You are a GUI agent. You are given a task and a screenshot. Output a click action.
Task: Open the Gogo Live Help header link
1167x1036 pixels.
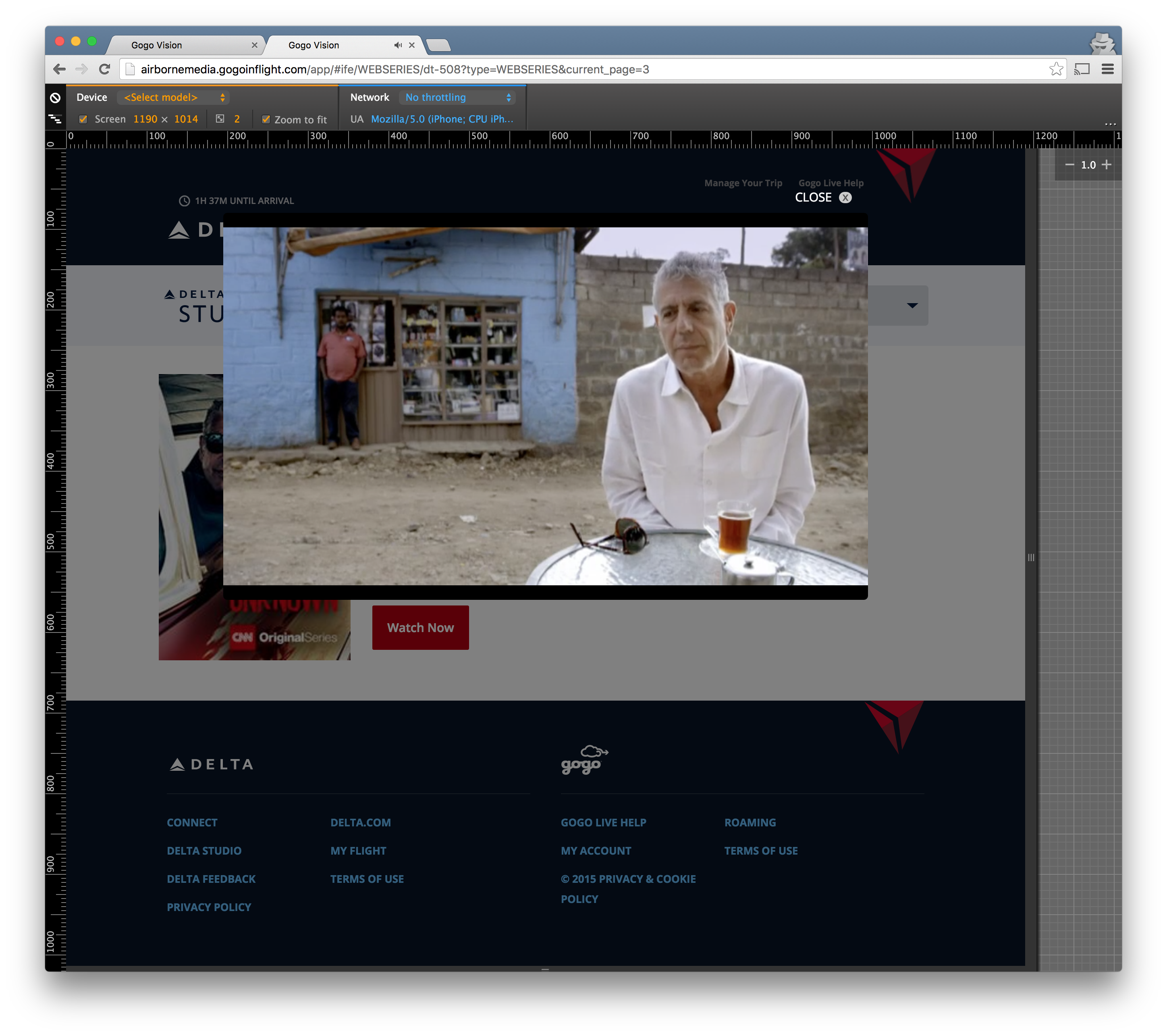tap(831, 183)
